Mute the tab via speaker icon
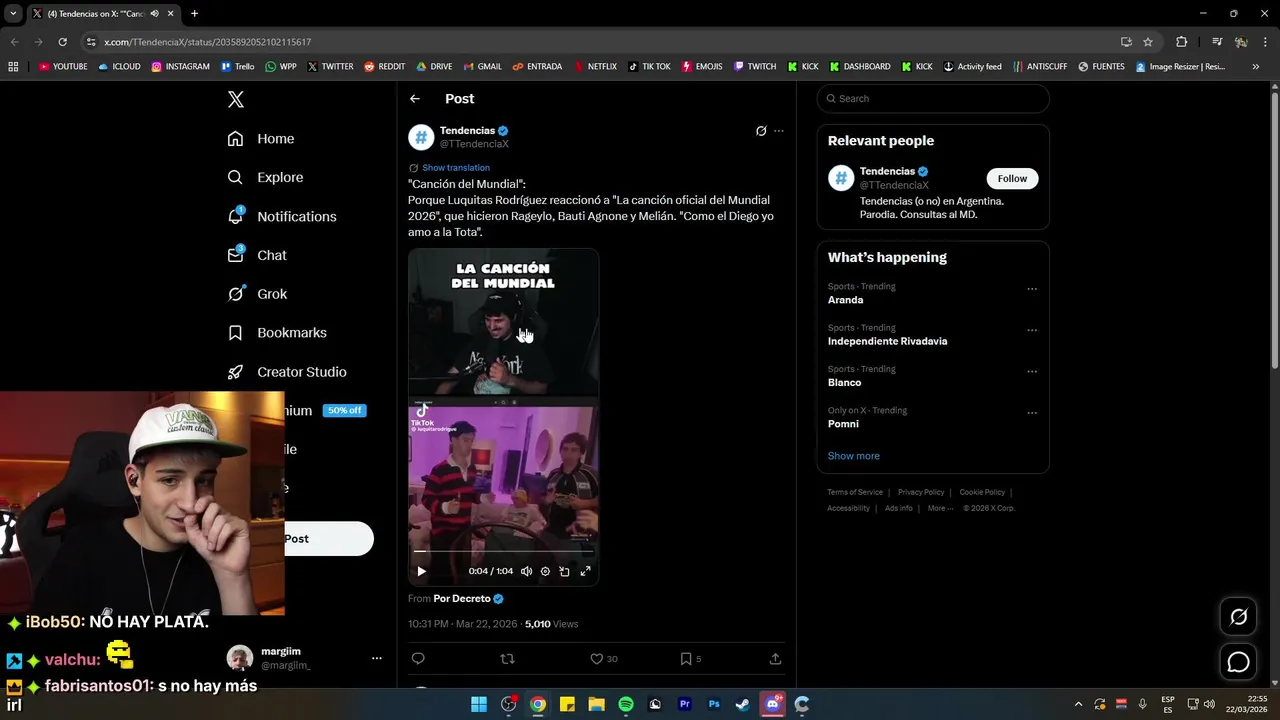 154,14
